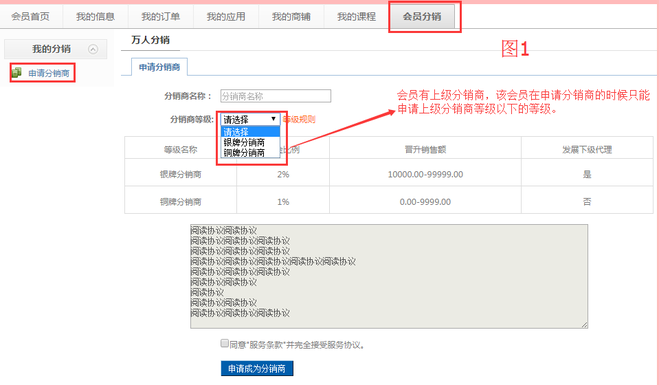Click the 申请成为分销商 submit button
This screenshot has height=385, width=659.
coord(257,369)
